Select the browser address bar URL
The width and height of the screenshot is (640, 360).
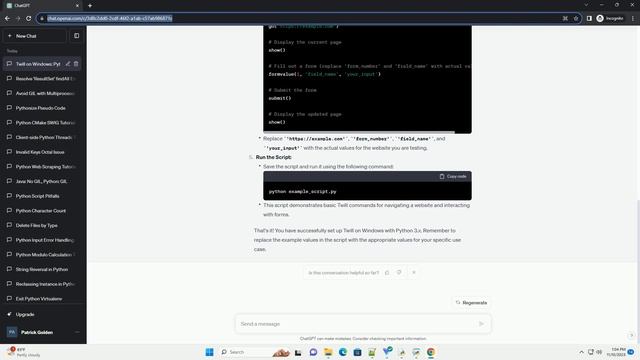tap(302, 18)
